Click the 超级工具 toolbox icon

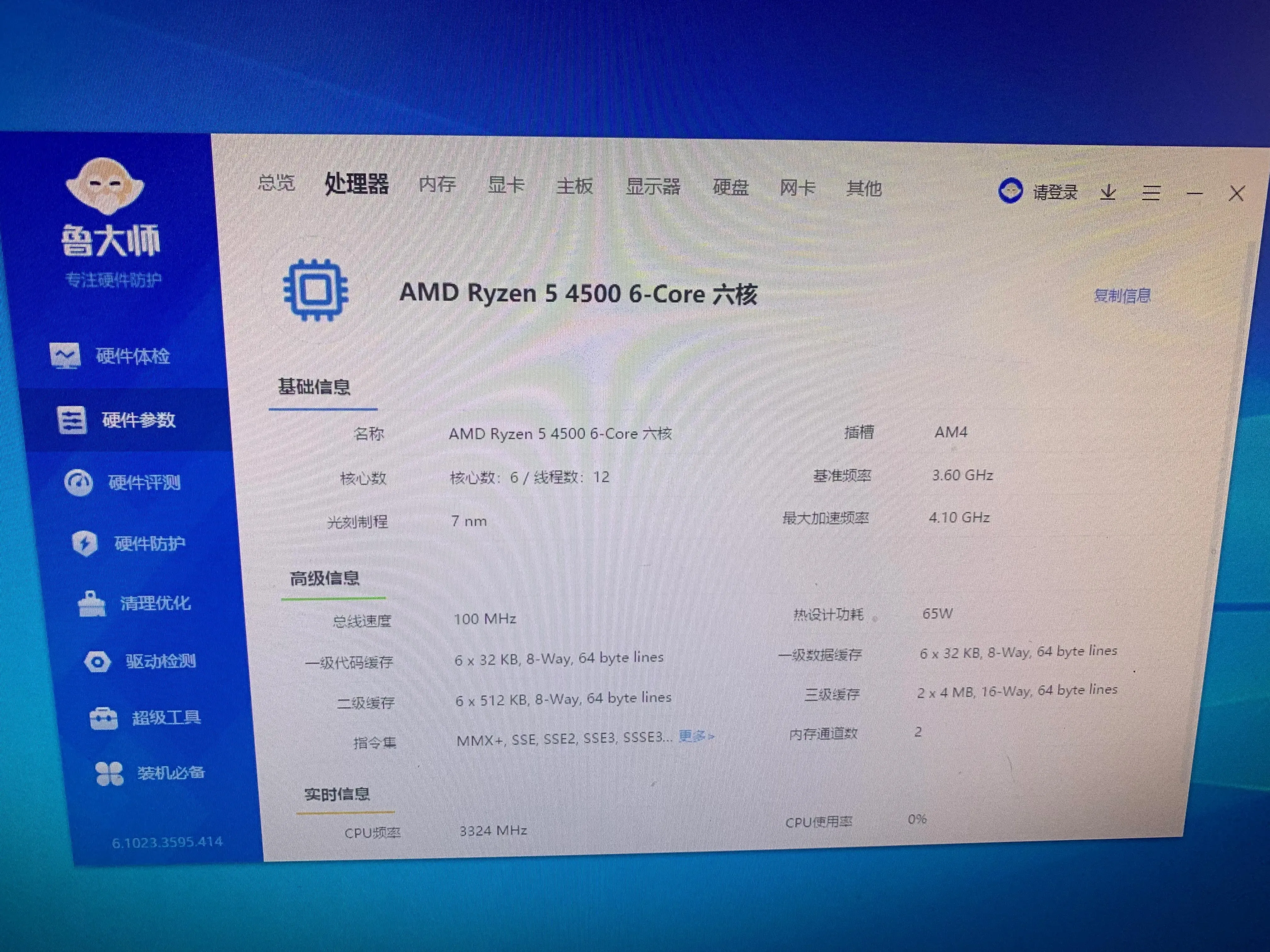[x=103, y=718]
